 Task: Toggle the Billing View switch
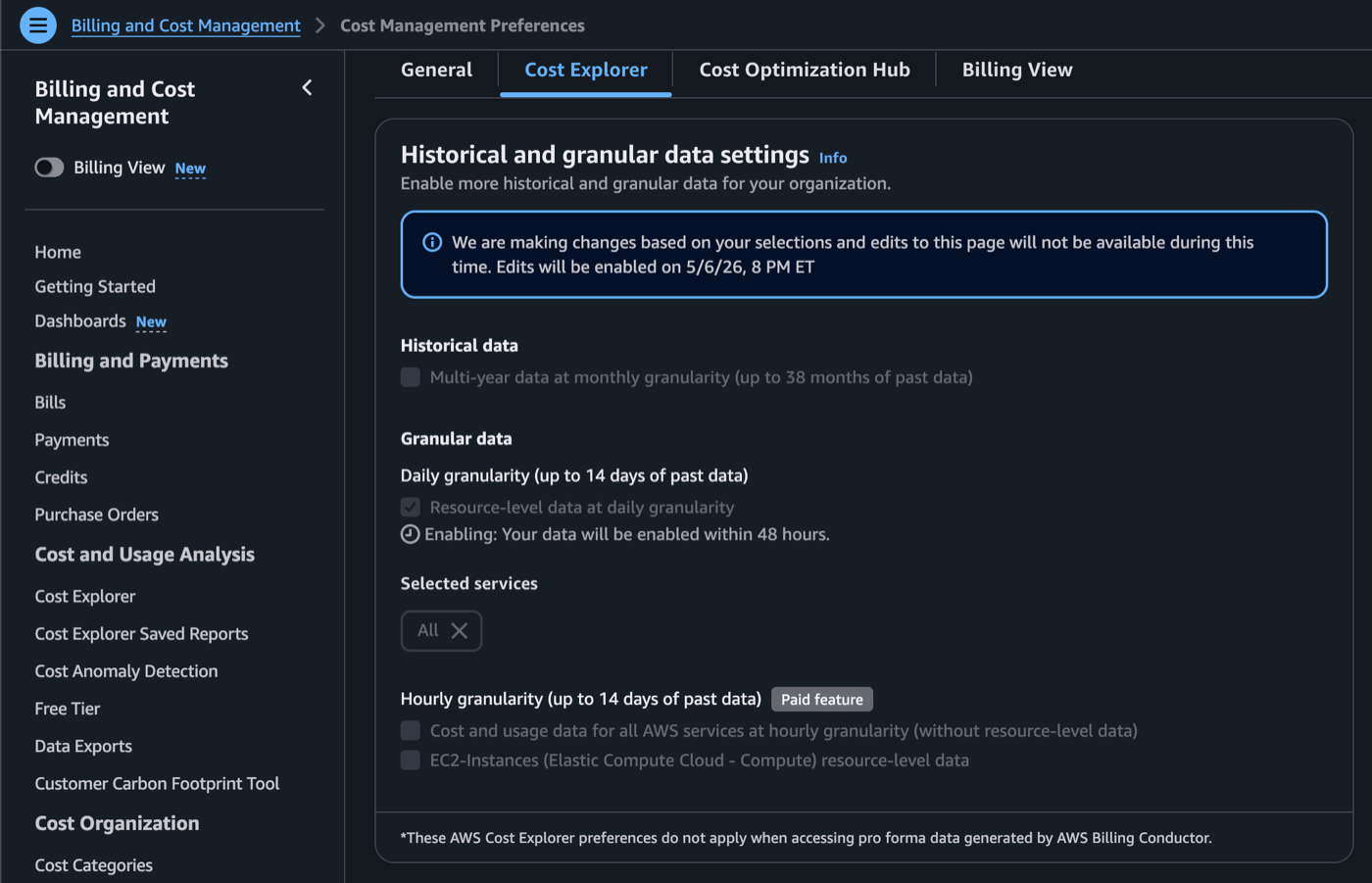[49, 168]
